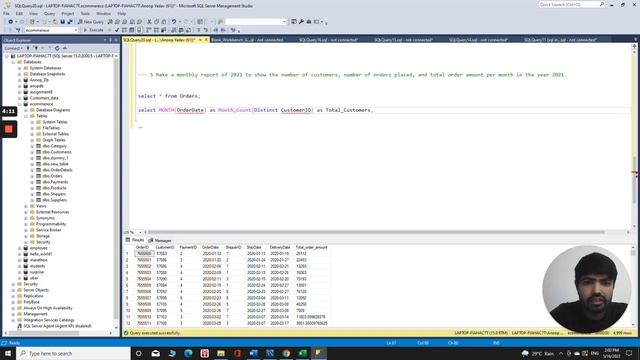Click the Parse query checkmark icon
640x360 pixels.
click(117, 30)
